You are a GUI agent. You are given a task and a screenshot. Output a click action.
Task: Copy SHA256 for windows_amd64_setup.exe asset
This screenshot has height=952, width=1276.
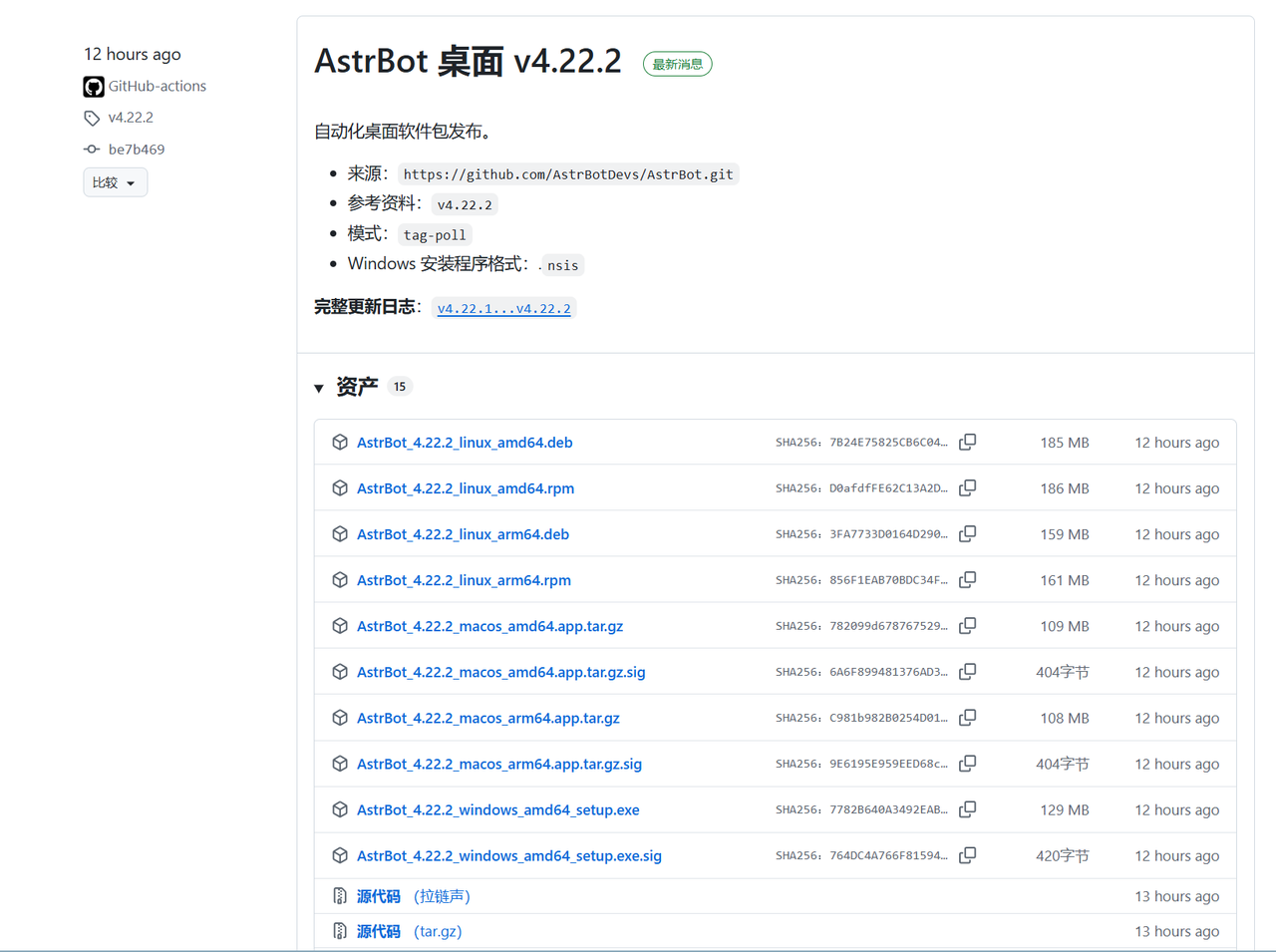(967, 808)
